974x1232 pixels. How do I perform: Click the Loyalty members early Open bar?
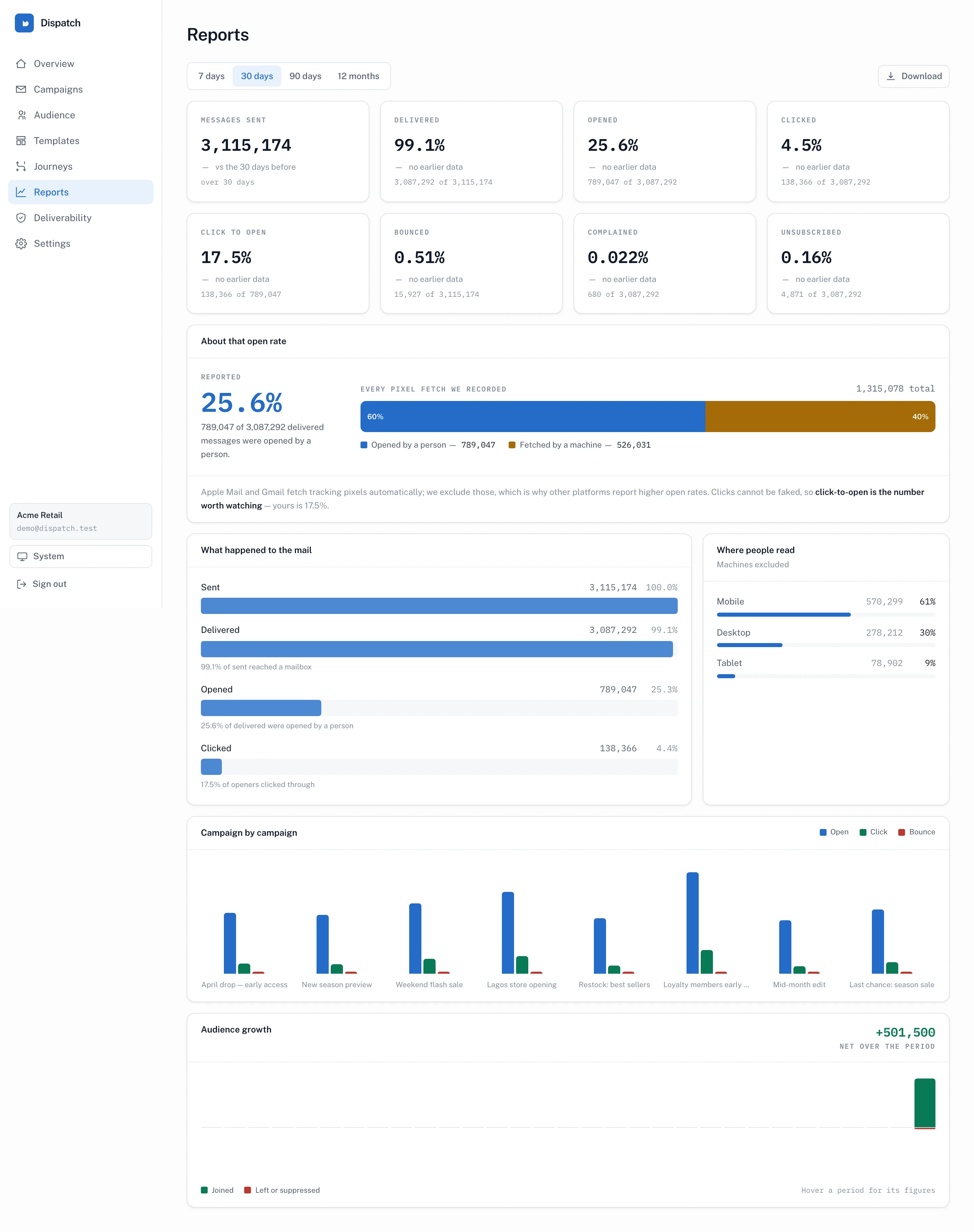tap(692, 922)
